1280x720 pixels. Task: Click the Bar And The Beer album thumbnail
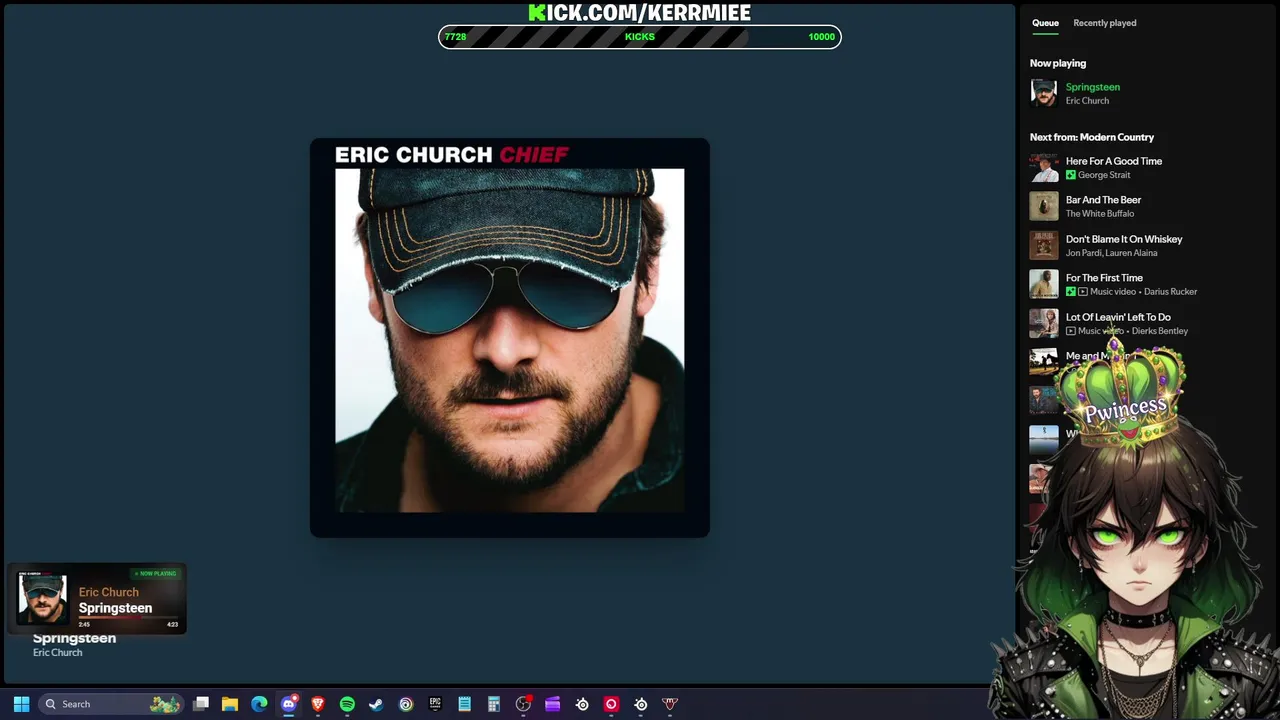1044,206
